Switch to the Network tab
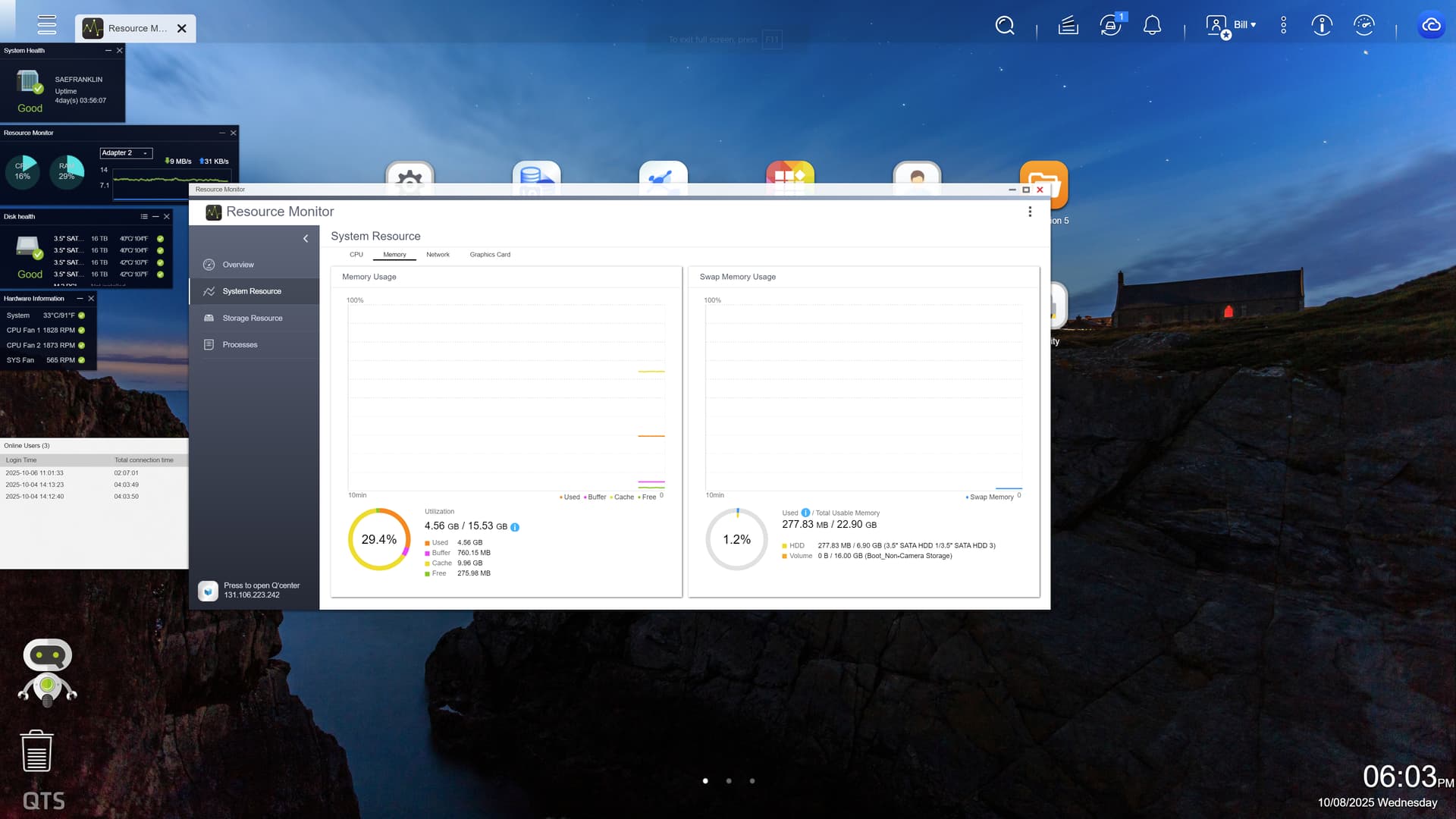Image resolution: width=1456 pixels, height=819 pixels. pos(438,255)
